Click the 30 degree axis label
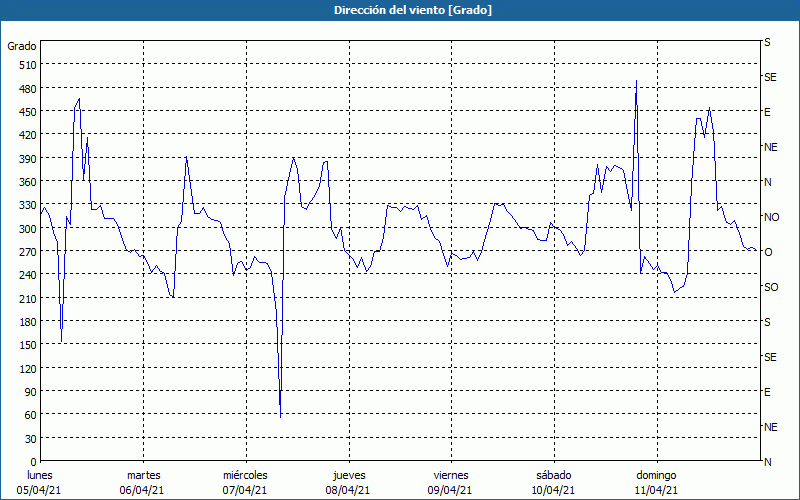This screenshot has width=800, height=500. 31,439
